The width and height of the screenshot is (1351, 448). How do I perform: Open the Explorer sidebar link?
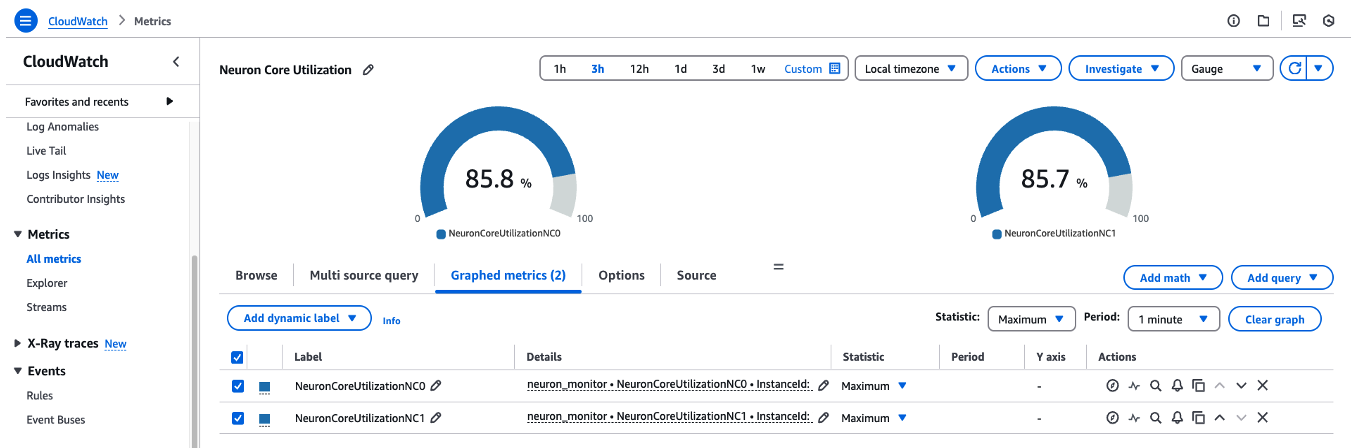[47, 283]
